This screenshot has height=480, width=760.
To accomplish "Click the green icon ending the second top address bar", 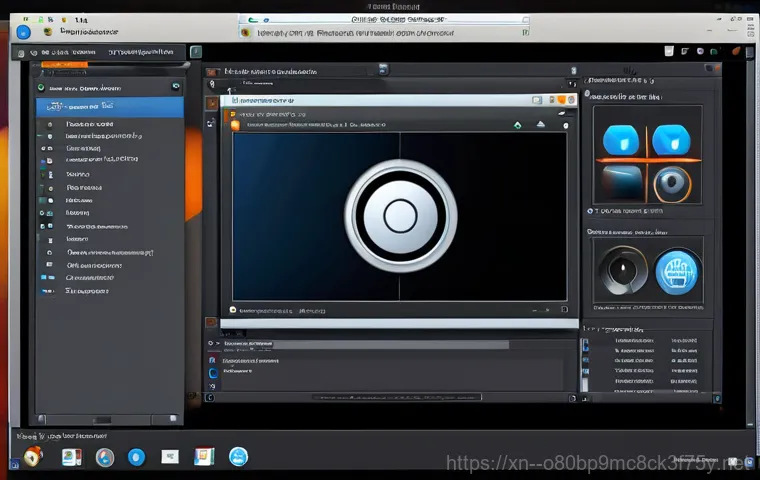I will (525, 32).
